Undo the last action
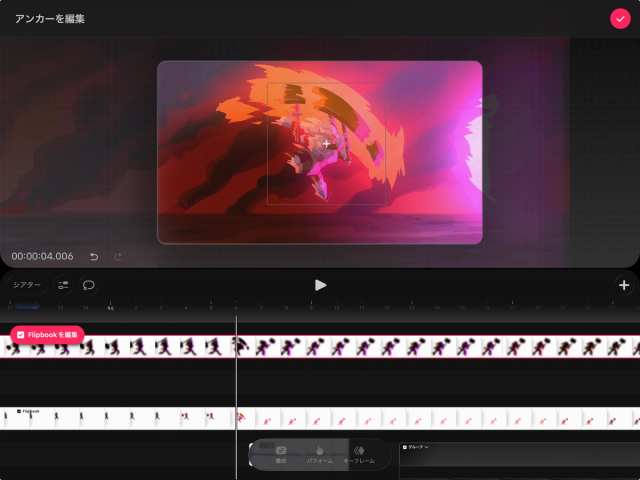Screen dimensions: 640x480 [94, 256]
